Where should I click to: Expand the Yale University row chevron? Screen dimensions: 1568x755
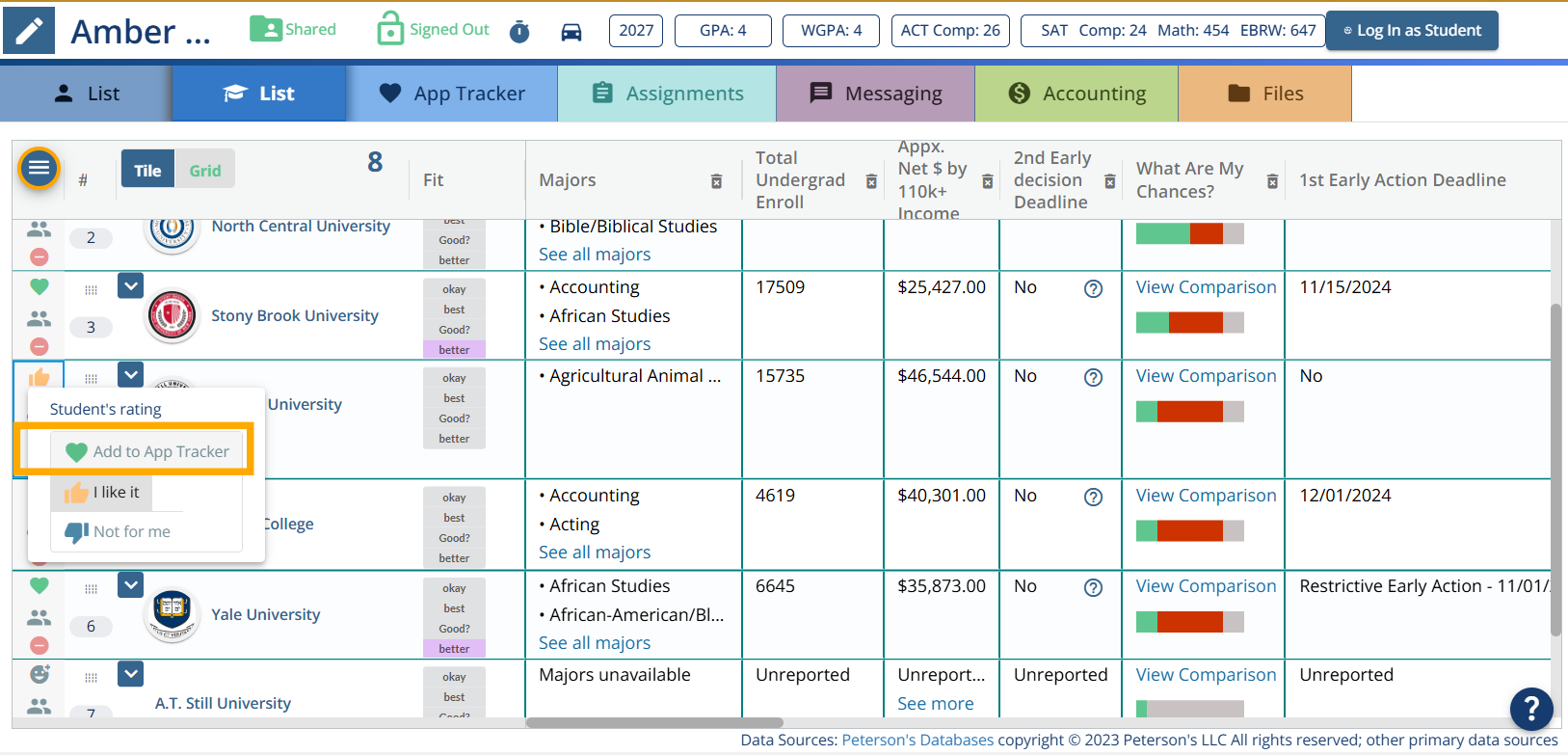tap(131, 584)
